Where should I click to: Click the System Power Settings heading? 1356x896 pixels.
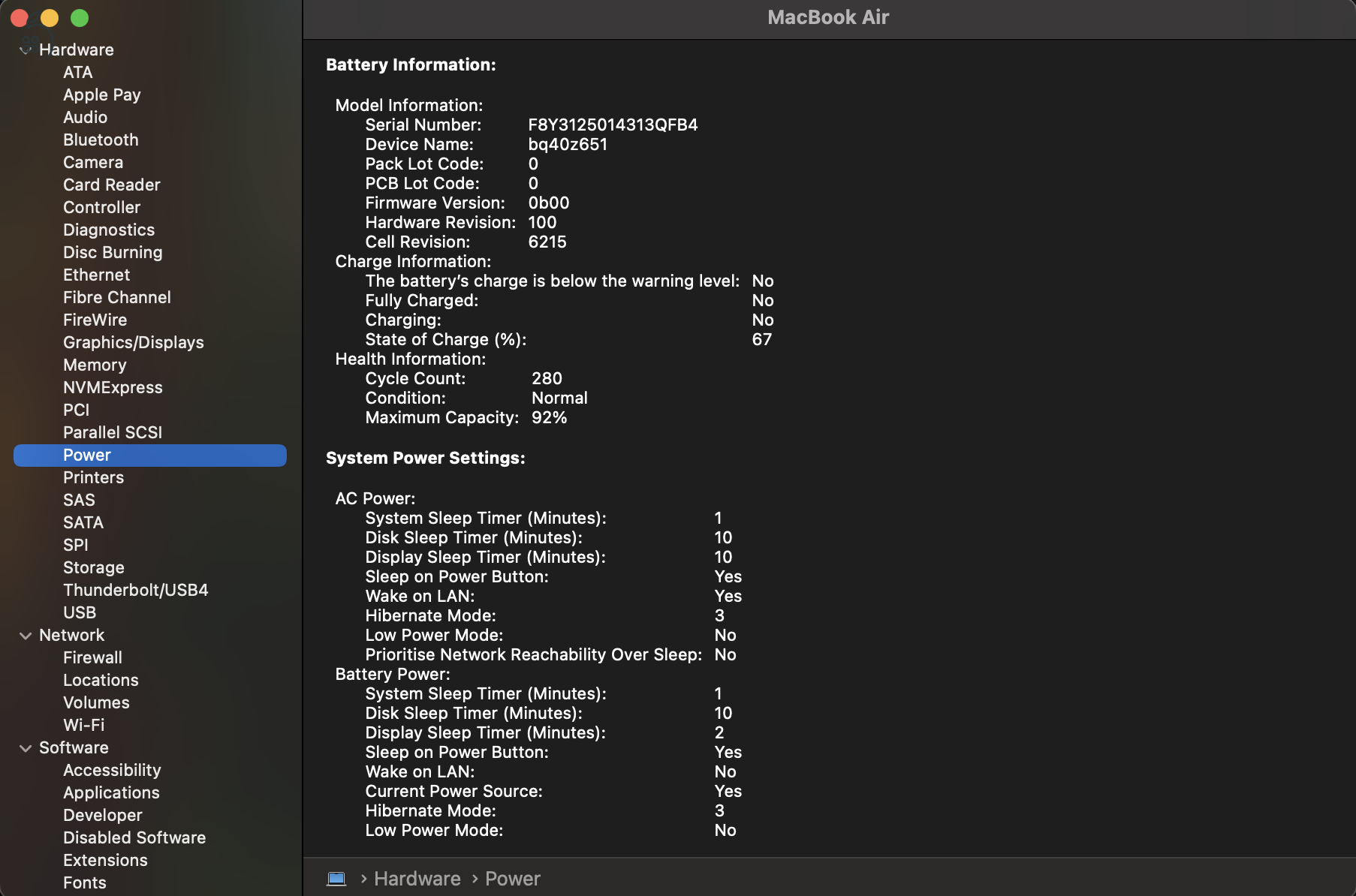pos(426,459)
